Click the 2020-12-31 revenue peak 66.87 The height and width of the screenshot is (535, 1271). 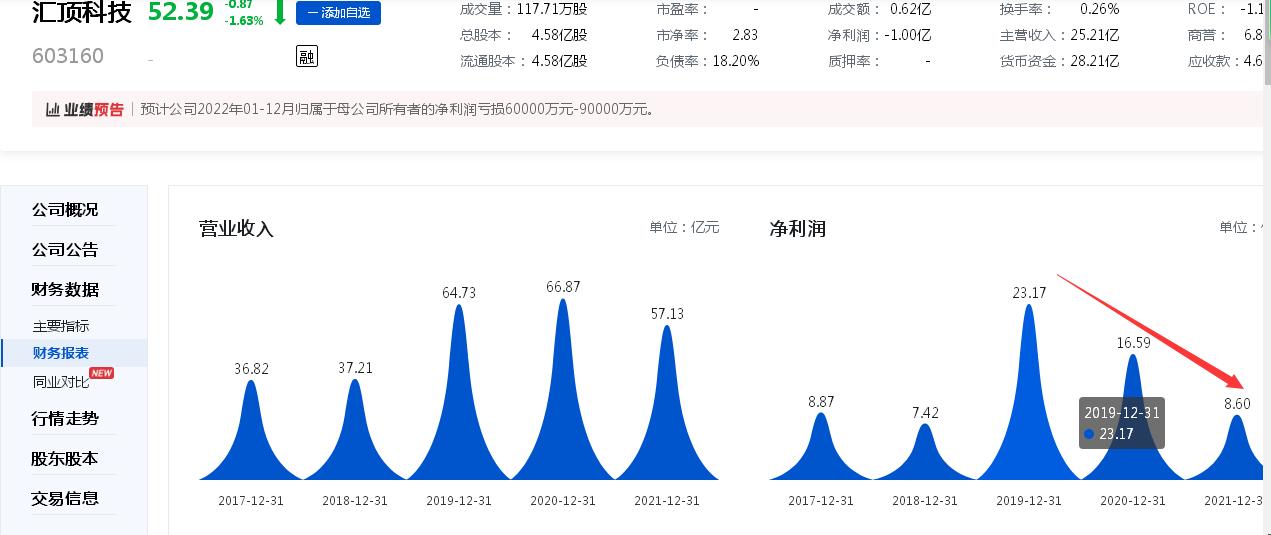[x=563, y=390]
